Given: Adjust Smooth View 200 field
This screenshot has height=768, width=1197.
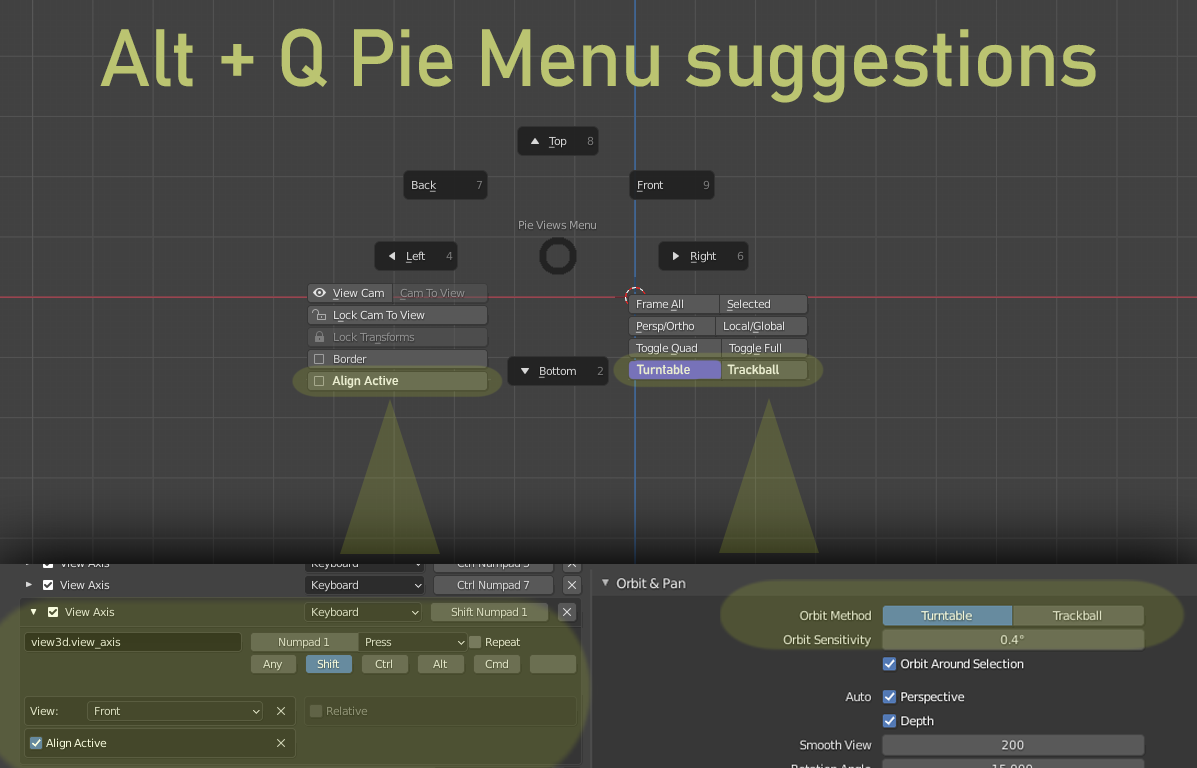Looking at the screenshot, I should tap(1013, 744).
